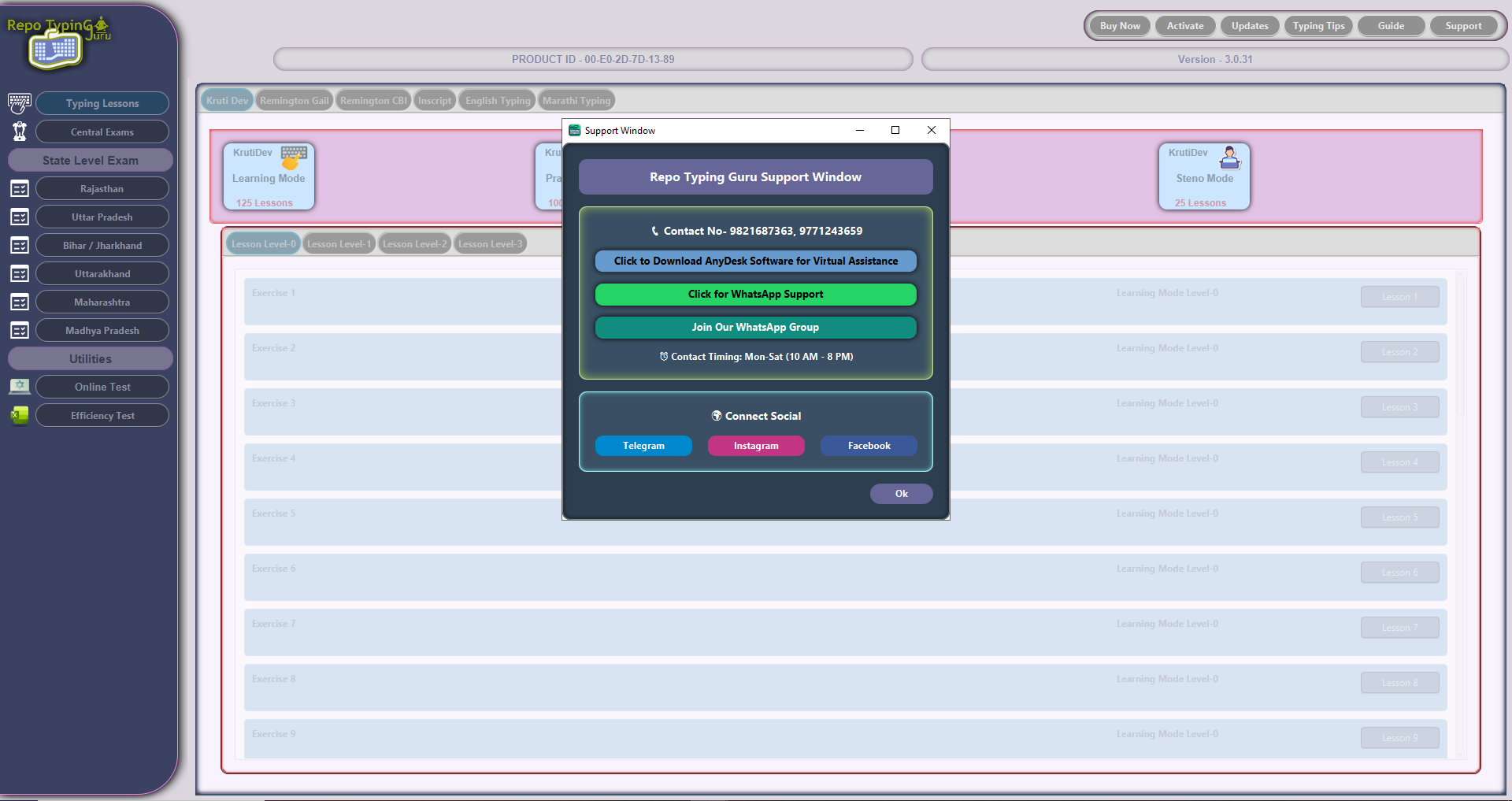This screenshot has width=1512, height=801.
Task: Click the Repo Typing Guru logo
Action: point(57,42)
